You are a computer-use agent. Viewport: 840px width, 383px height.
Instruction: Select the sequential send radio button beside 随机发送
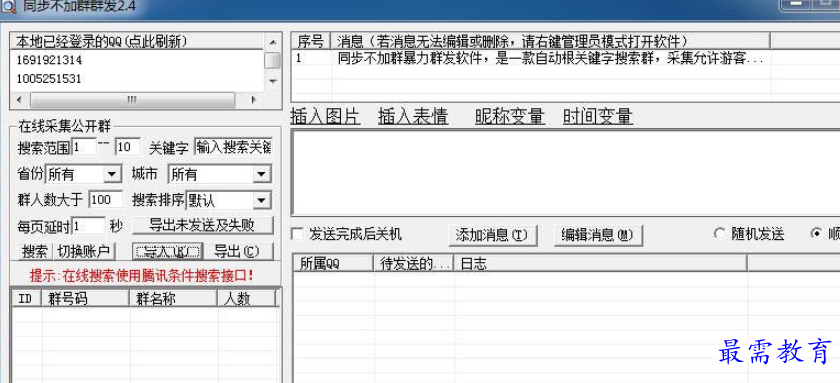click(817, 234)
